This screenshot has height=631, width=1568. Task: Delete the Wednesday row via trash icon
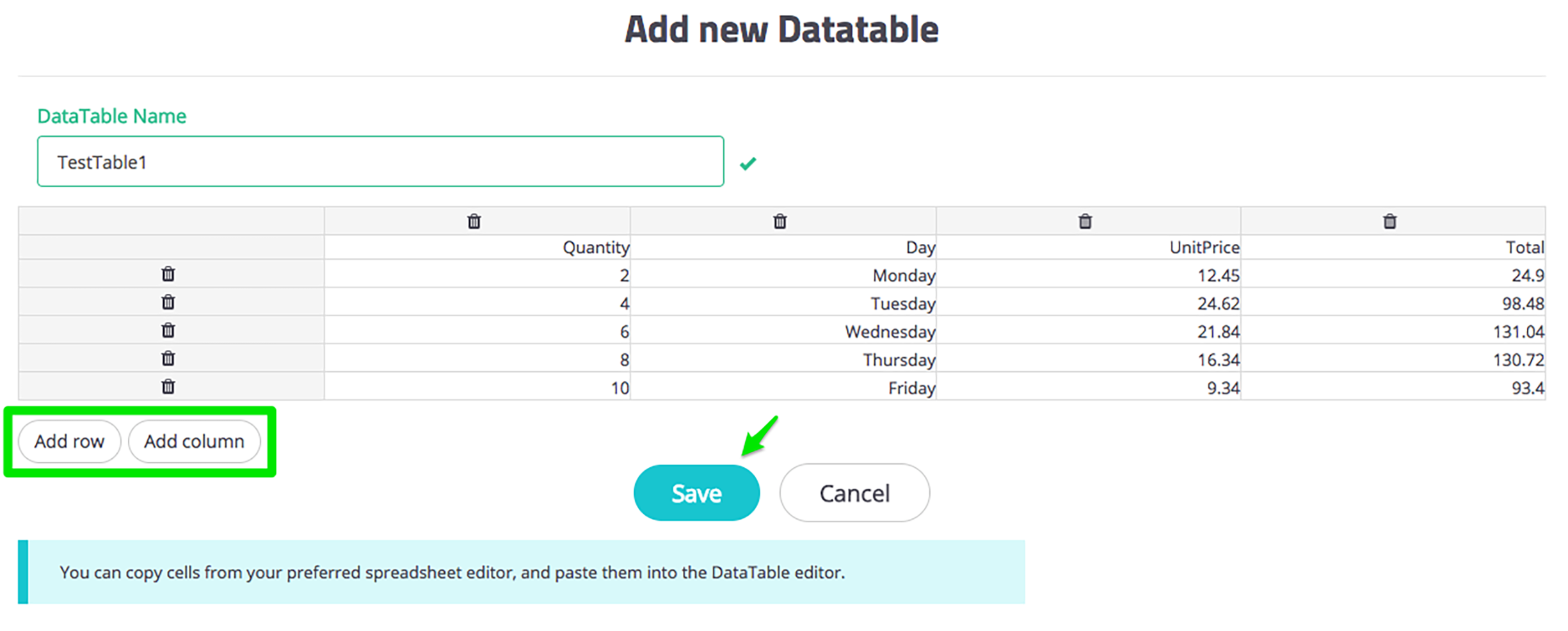[x=168, y=330]
